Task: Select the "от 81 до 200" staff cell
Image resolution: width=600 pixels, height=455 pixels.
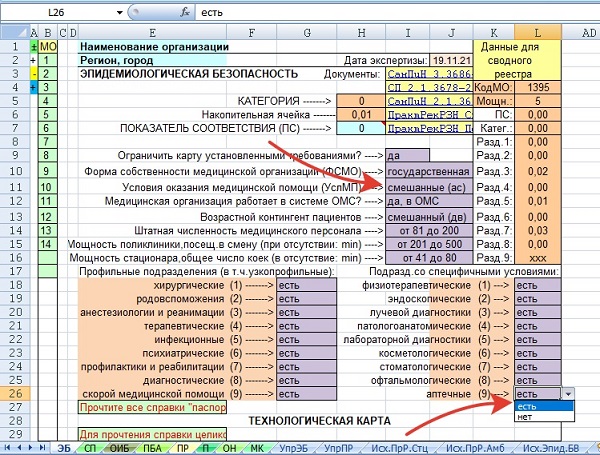Action: tap(429, 231)
